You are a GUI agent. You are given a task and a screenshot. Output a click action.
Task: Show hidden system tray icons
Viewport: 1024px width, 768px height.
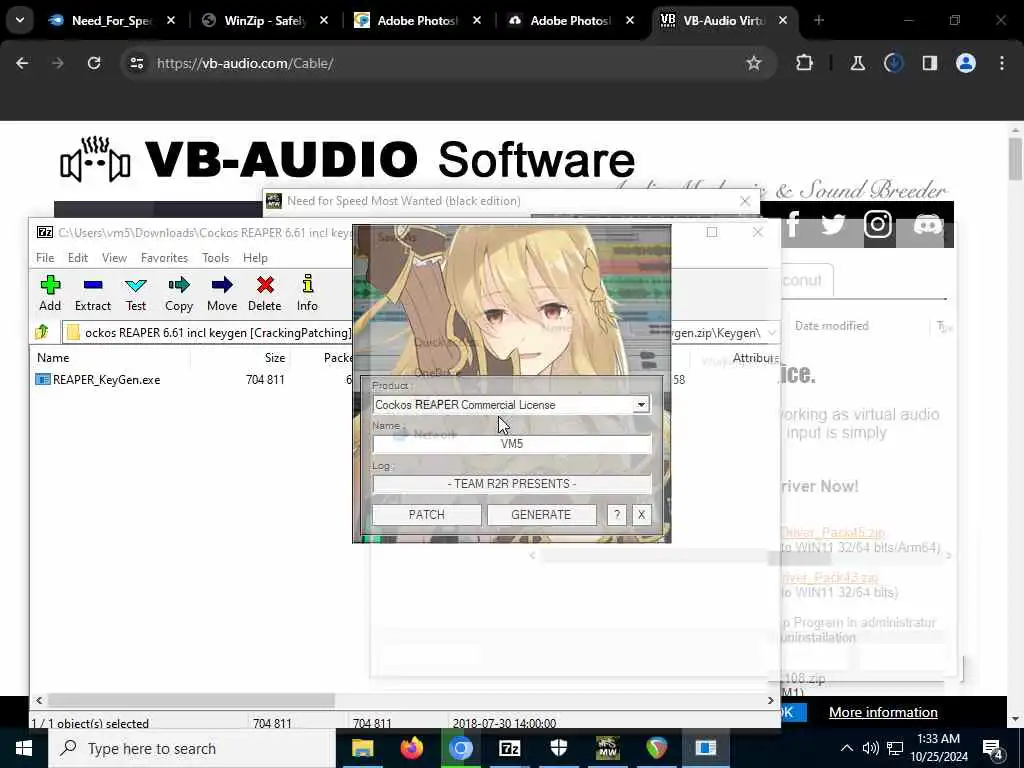point(846,748)
